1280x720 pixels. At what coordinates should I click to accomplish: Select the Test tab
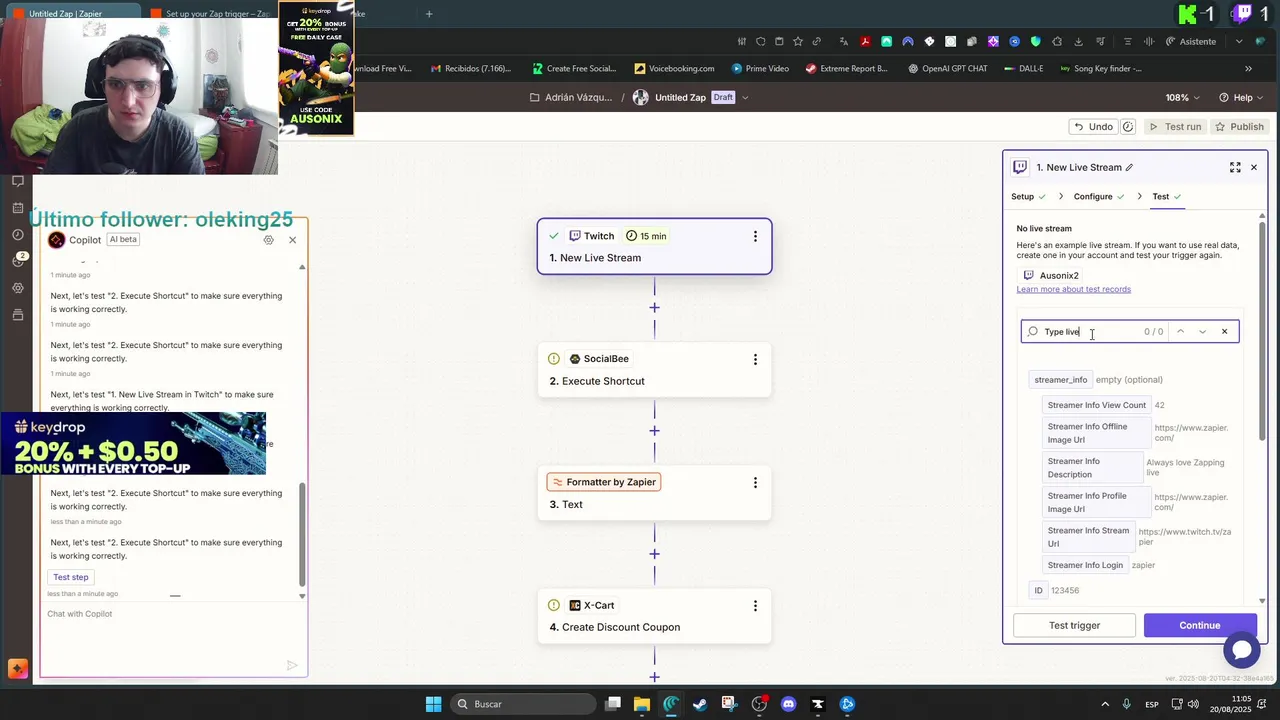click(1166, 196)
